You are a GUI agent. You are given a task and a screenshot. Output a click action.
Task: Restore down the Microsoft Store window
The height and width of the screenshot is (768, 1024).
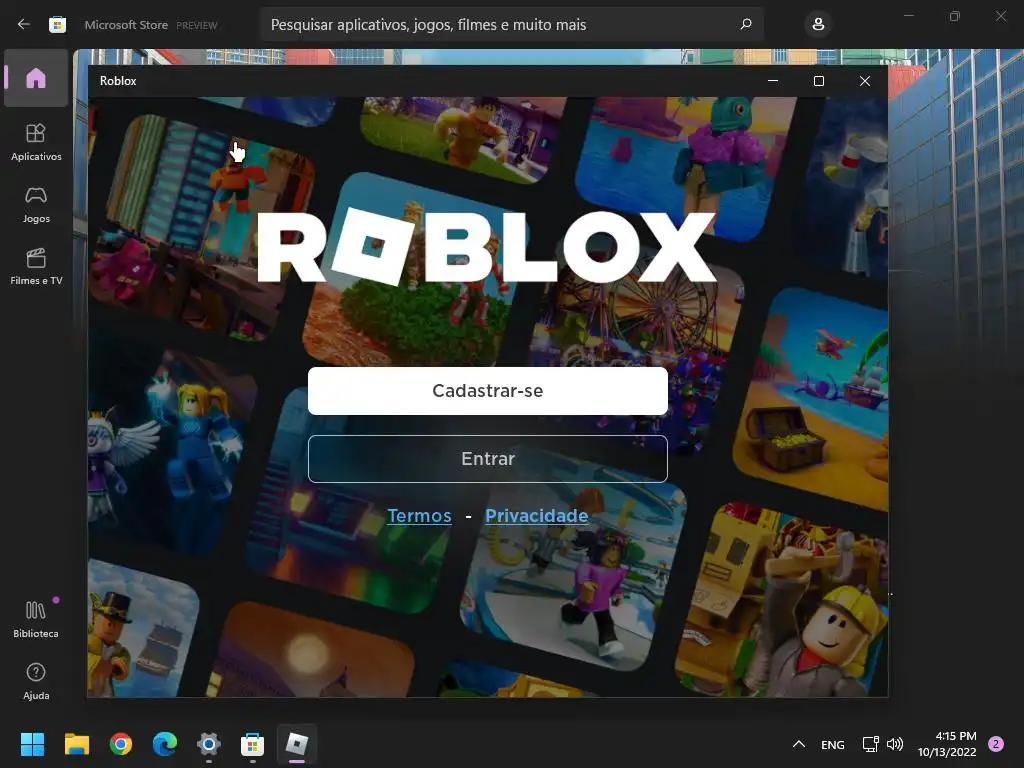(x=955, y=16)
